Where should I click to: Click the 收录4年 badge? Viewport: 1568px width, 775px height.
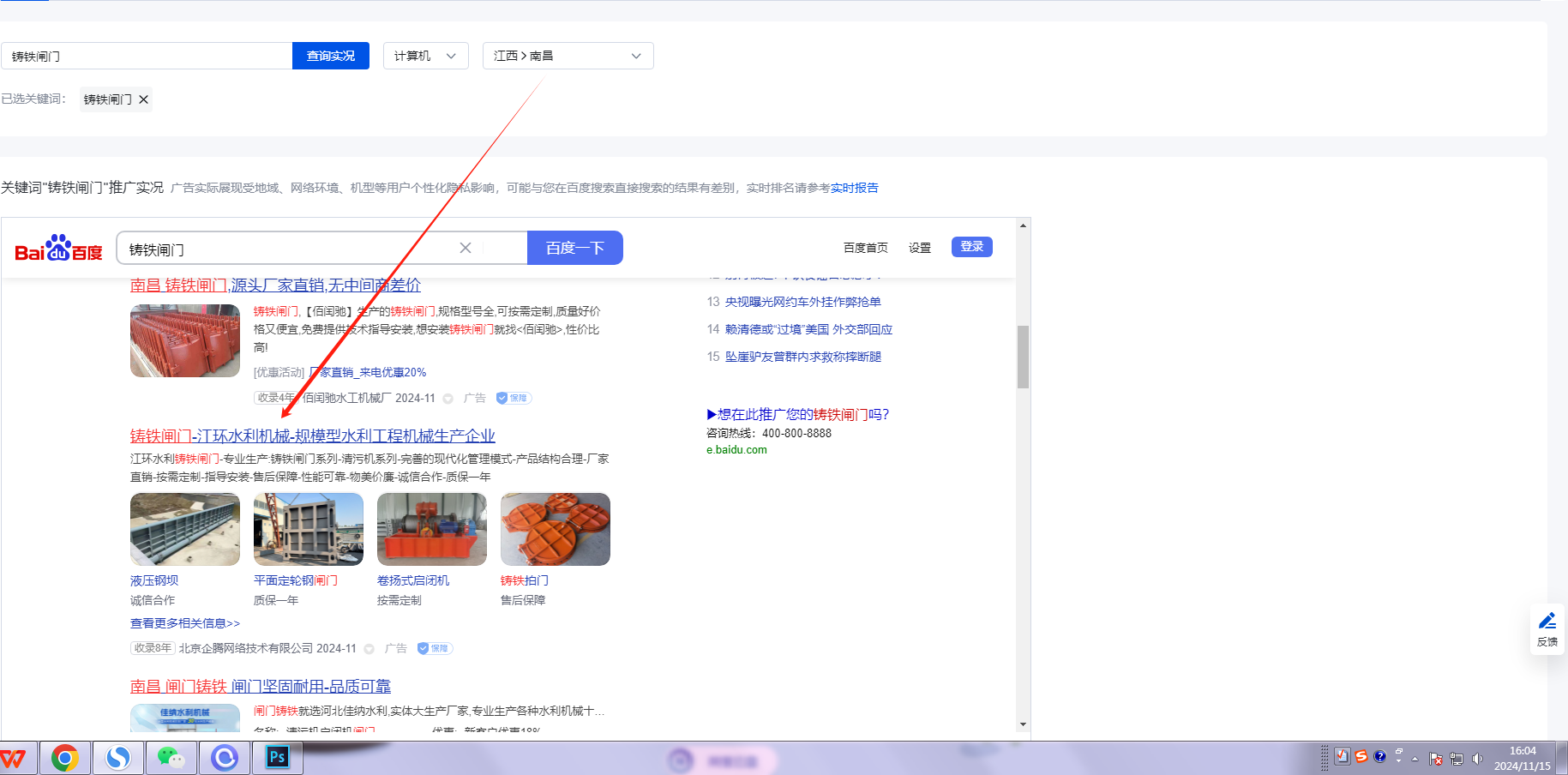276,398
